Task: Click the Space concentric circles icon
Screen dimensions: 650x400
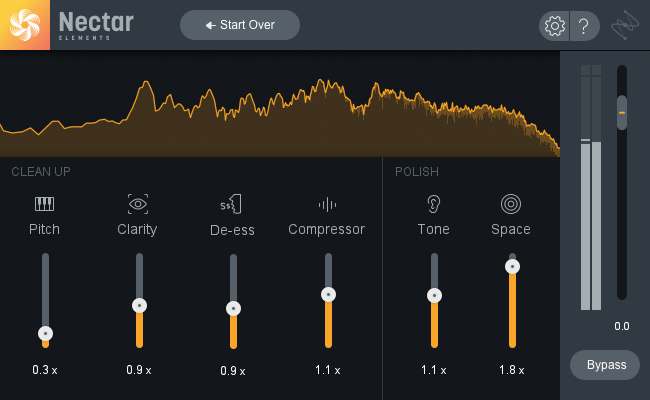Action: point(511,204)
